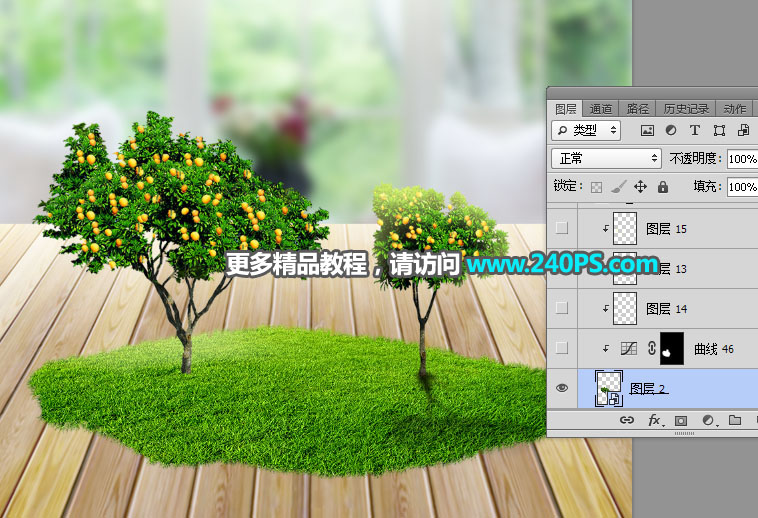758x518 pixels.
Task: Toggle visibility of 图层 14
Action: click(562, 308)
